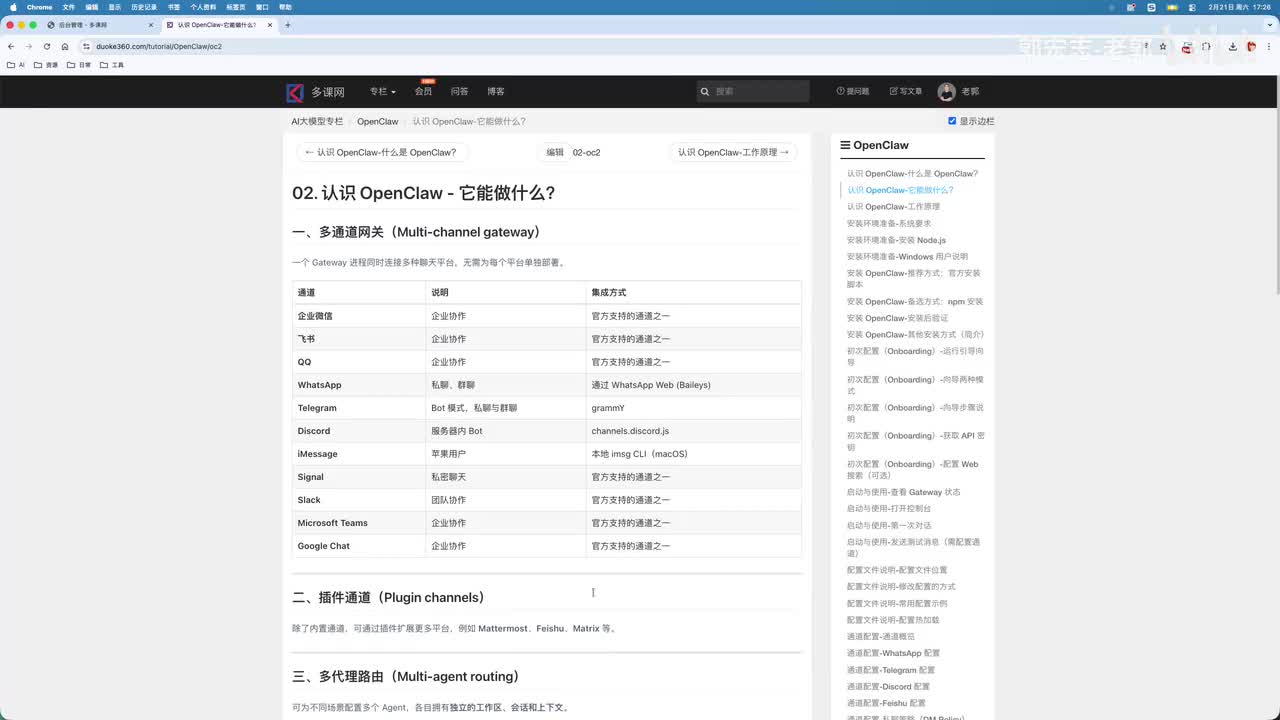Click the battery icon in menu bar

(x=1170, y=7)
